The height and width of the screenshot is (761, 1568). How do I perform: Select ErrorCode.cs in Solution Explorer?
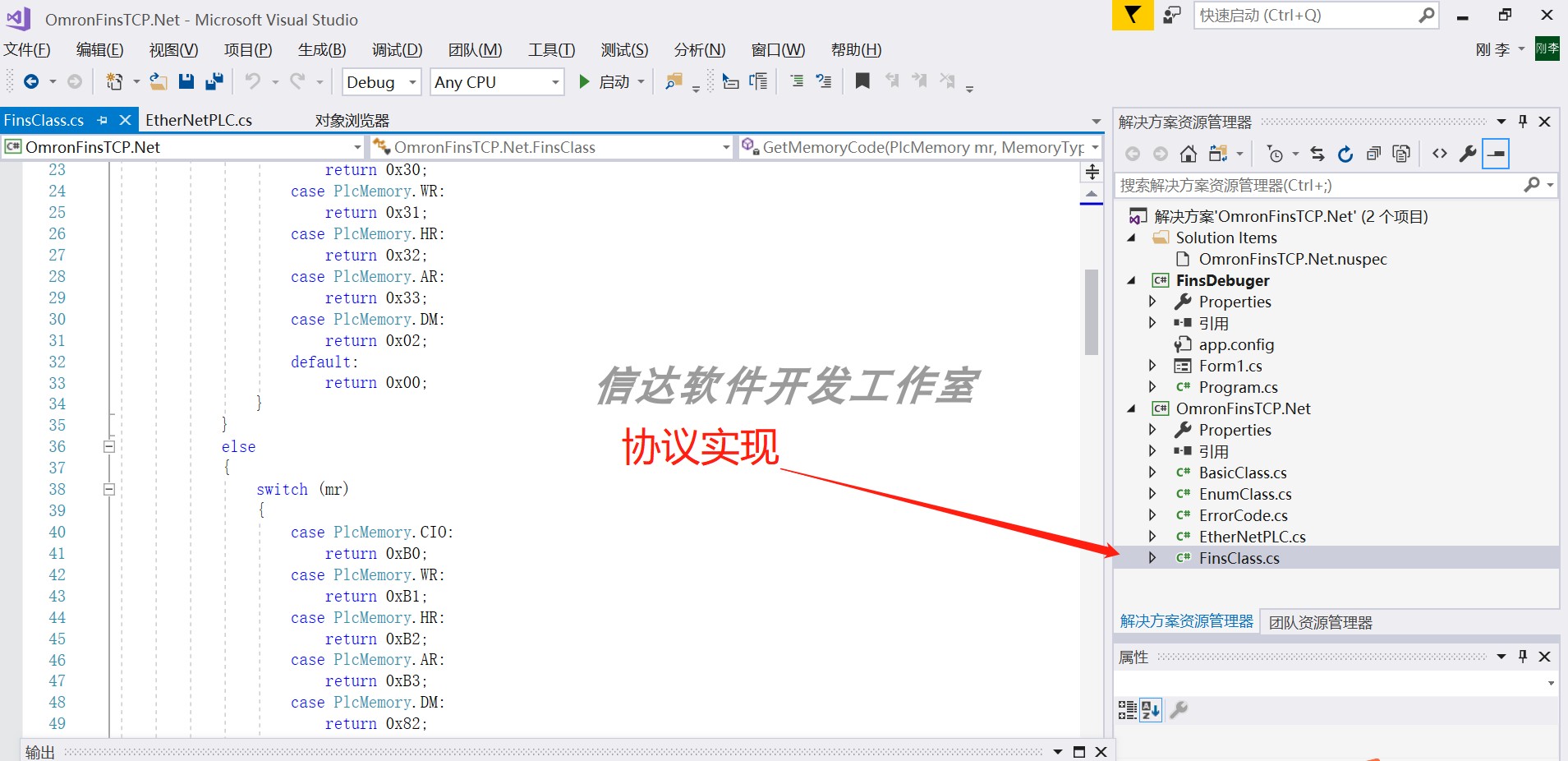[1243, 515]
